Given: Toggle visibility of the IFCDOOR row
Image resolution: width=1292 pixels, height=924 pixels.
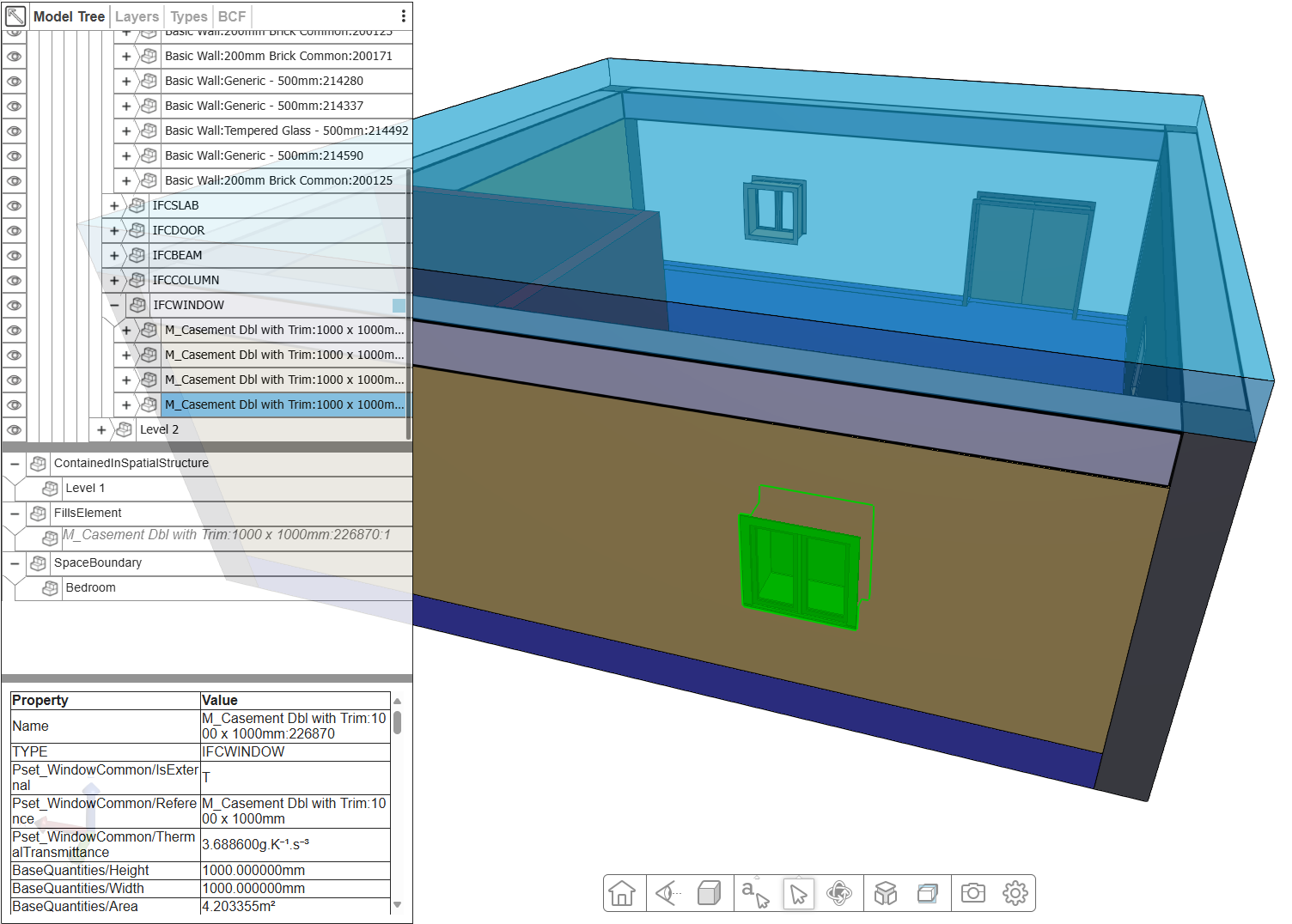Looking at the screenshot, I should pyautogui.click(x=14, y=231).
